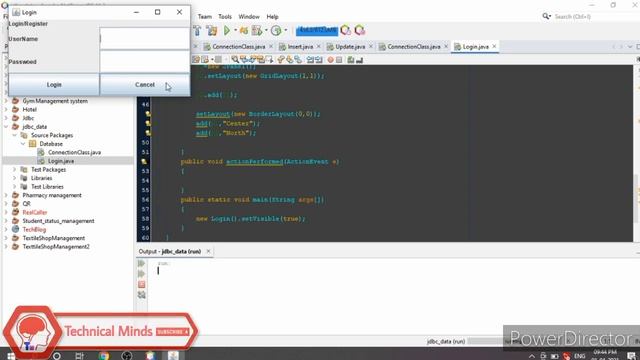The image size is (640, 360).
Task: Collapse the jdbc_data project node
Action: pyautogui.click(x=6, y=127)
